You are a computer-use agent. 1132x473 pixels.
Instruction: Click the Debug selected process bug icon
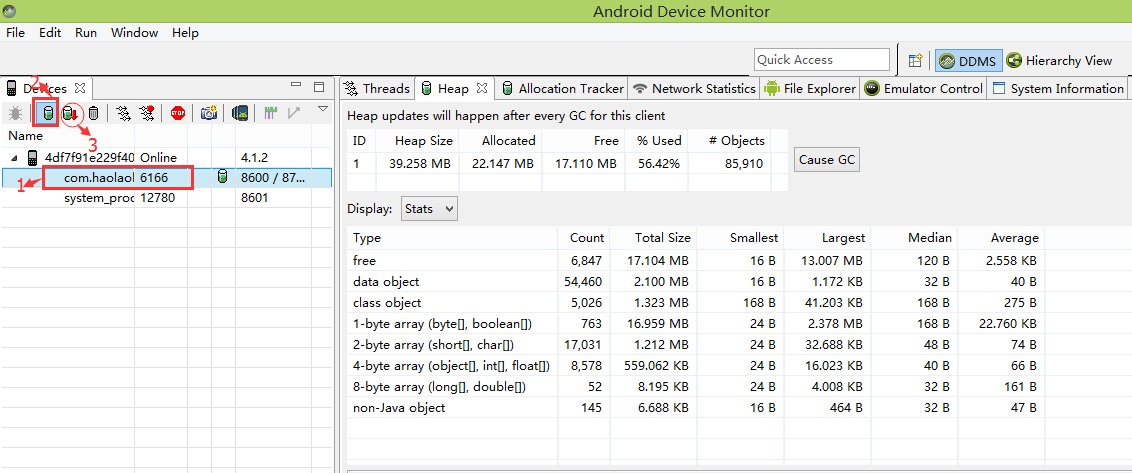tap(16, 113)
